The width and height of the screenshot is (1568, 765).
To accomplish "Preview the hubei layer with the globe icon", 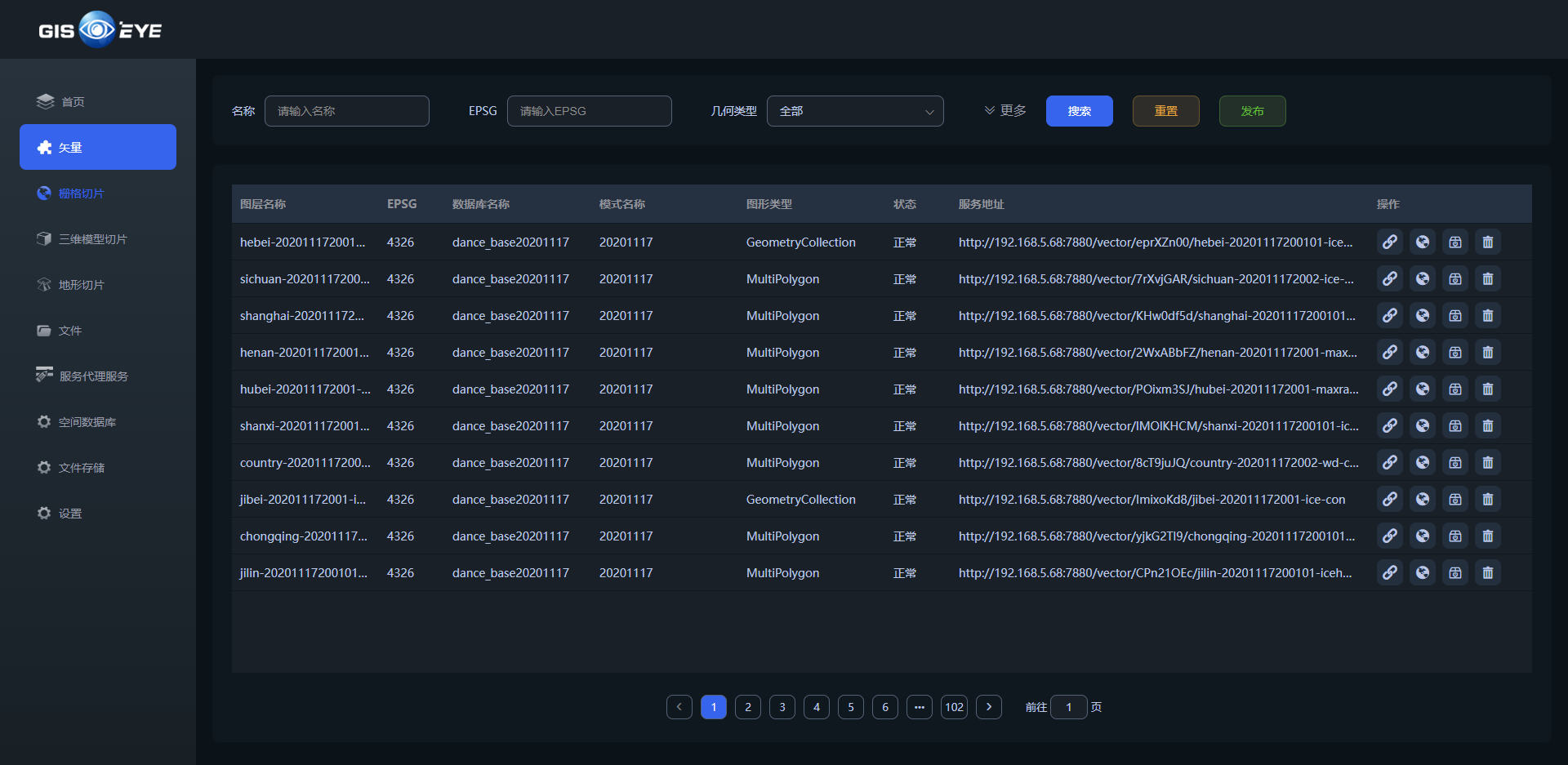I will [x=1422, y=389].
